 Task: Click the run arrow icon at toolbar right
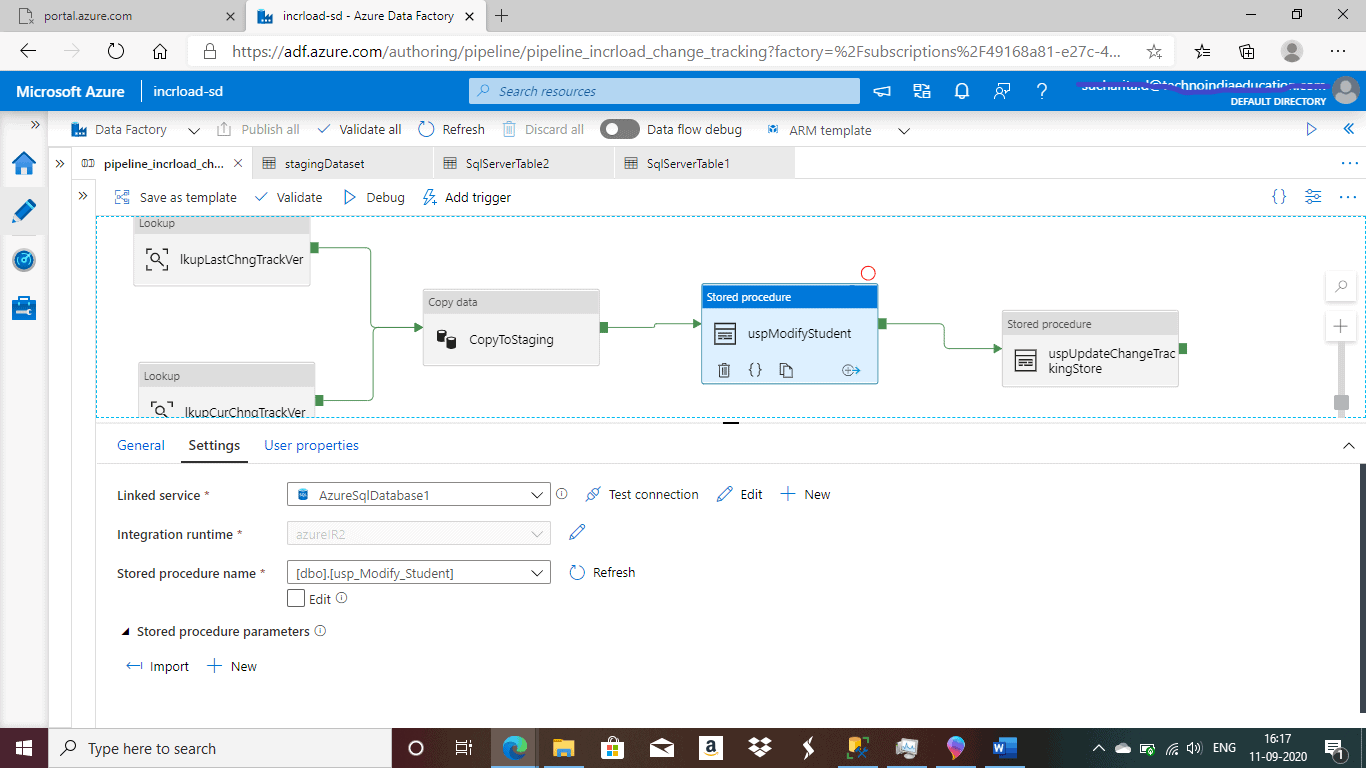pos(1312,129)
